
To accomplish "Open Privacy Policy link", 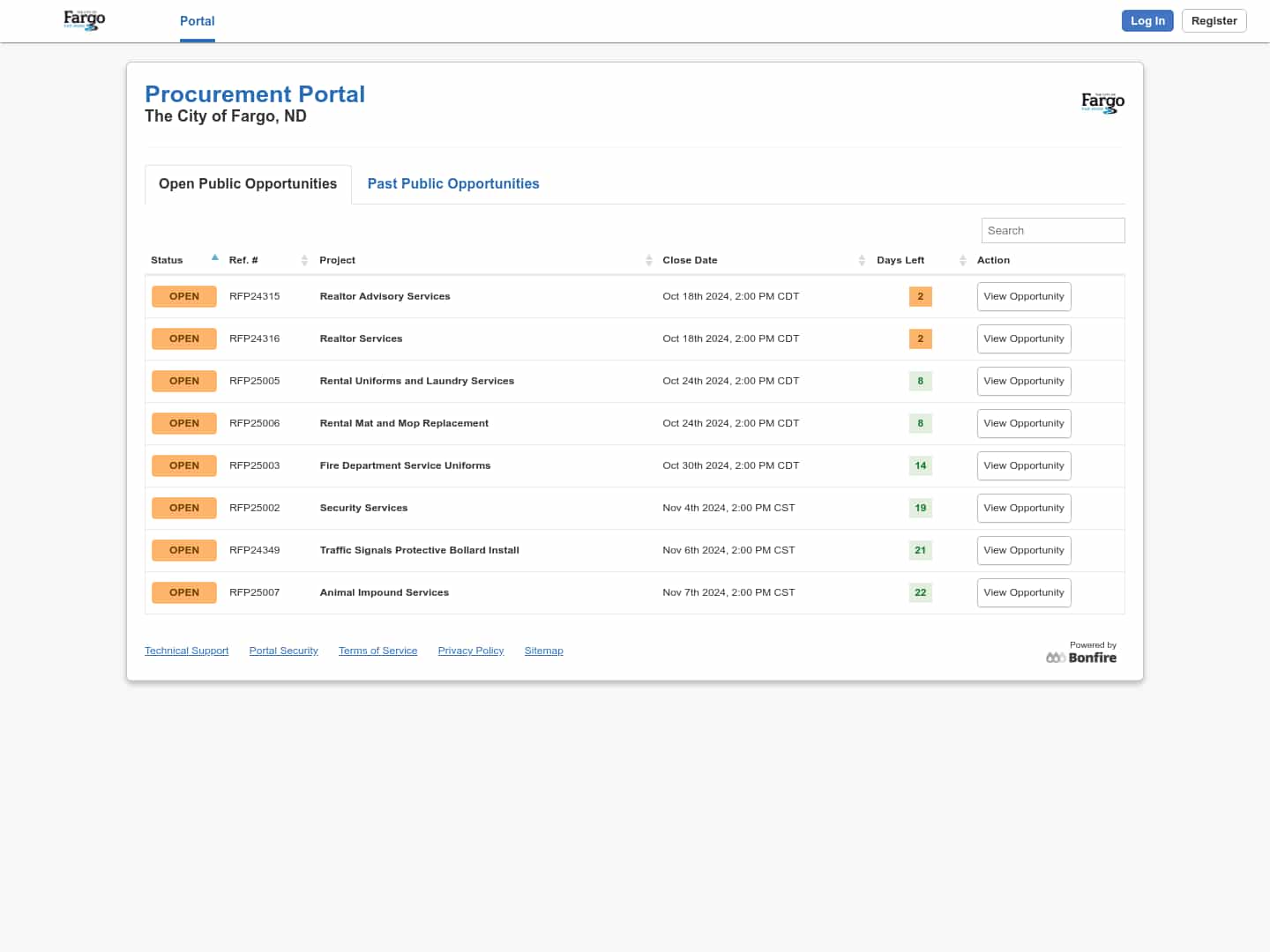I will pyautogui.click(x=471, y=651).
